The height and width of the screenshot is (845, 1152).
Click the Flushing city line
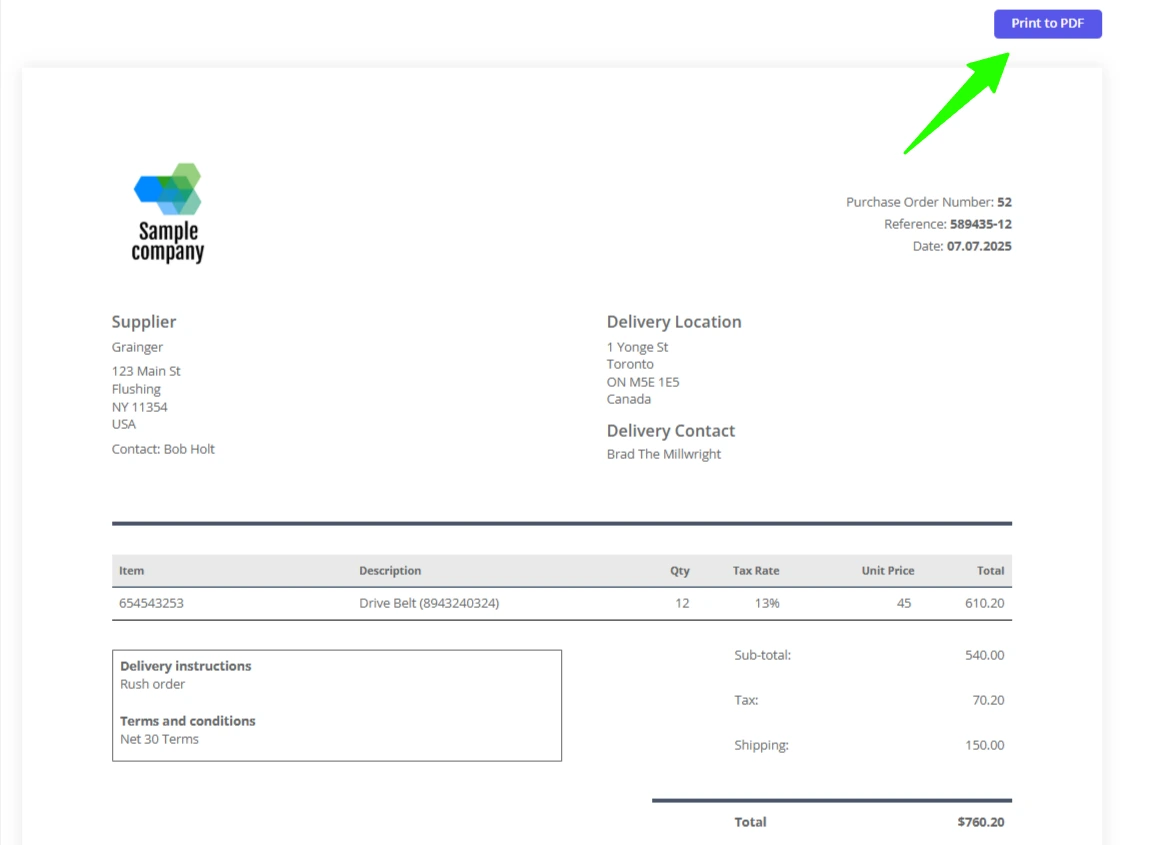[x=136, y=389]
